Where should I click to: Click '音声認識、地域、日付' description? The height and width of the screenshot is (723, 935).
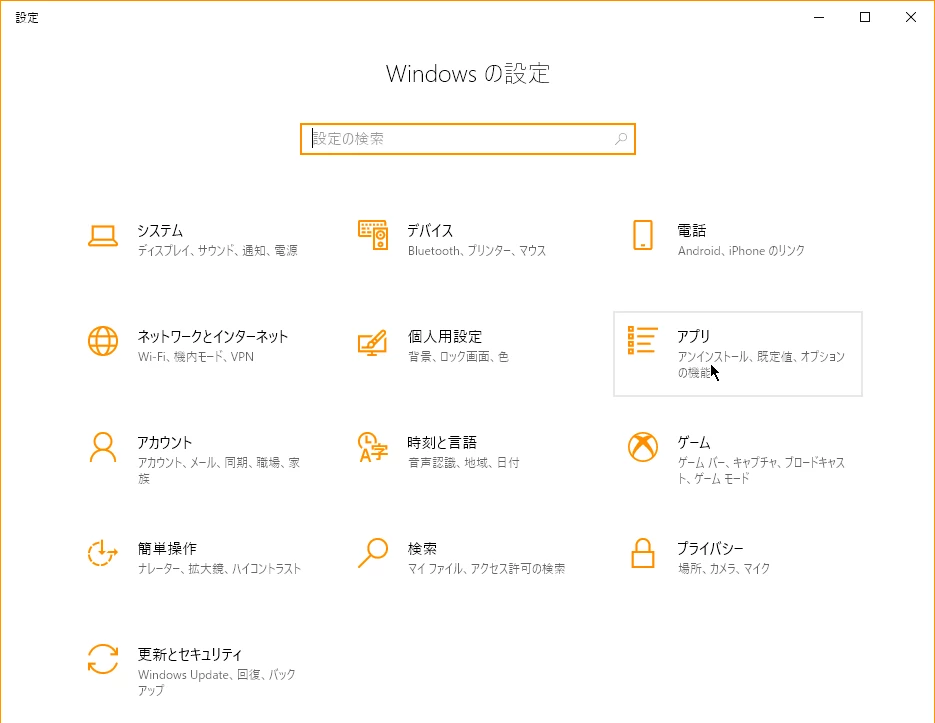[x=463, y=462]
